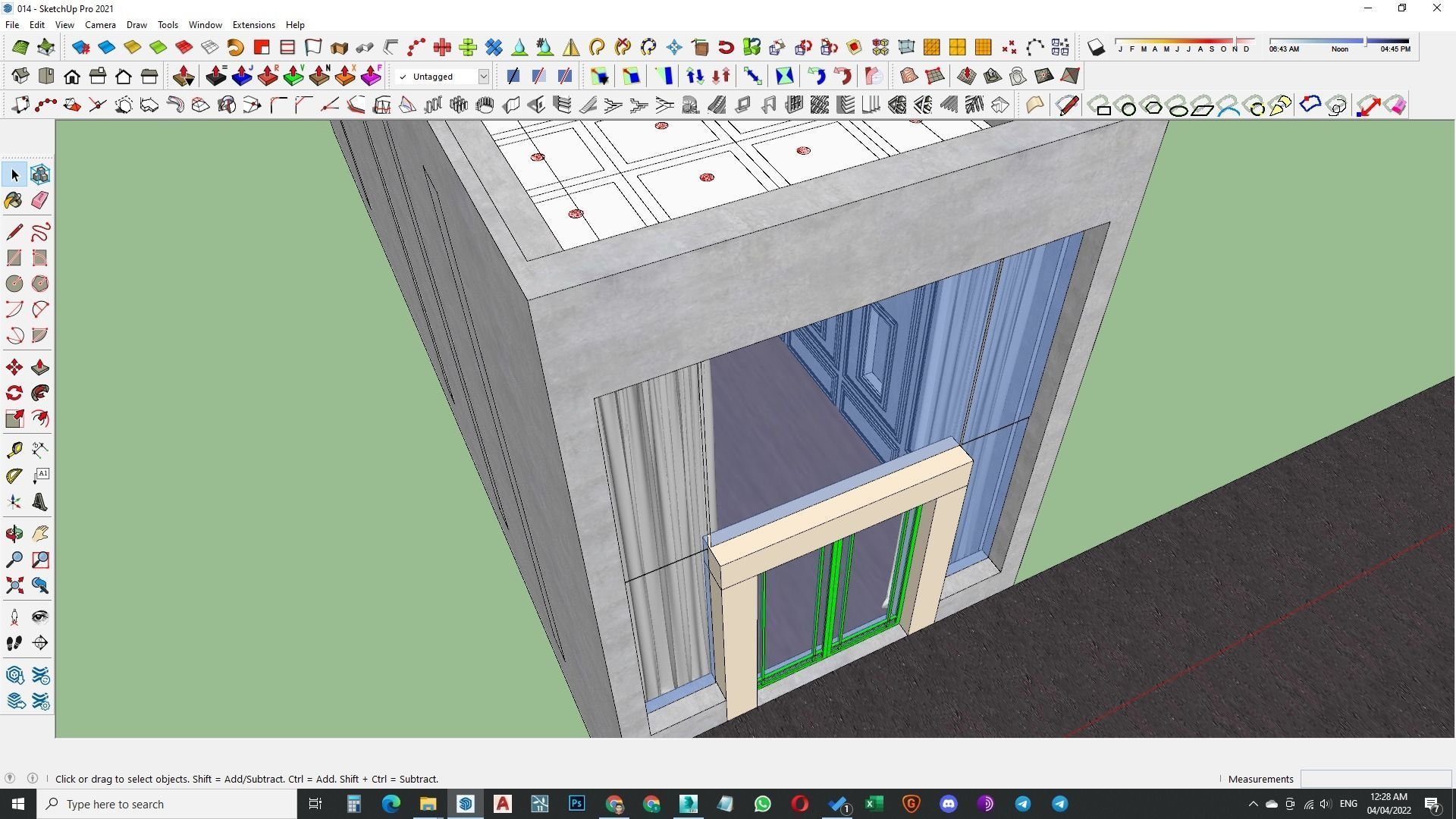Image resolution: width=1456 pixels, height=819 pixels.
Task: Click the red pencil drawing toolbar icon
Action: [1067, 105]
